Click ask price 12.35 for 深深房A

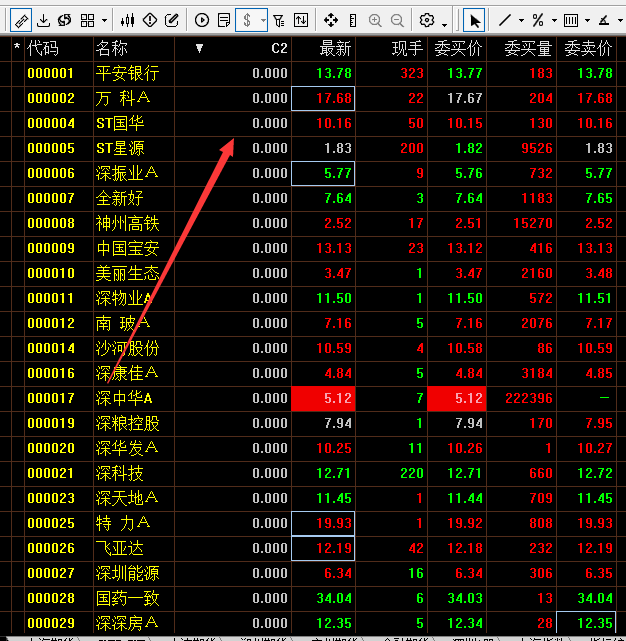click(595, 623)
